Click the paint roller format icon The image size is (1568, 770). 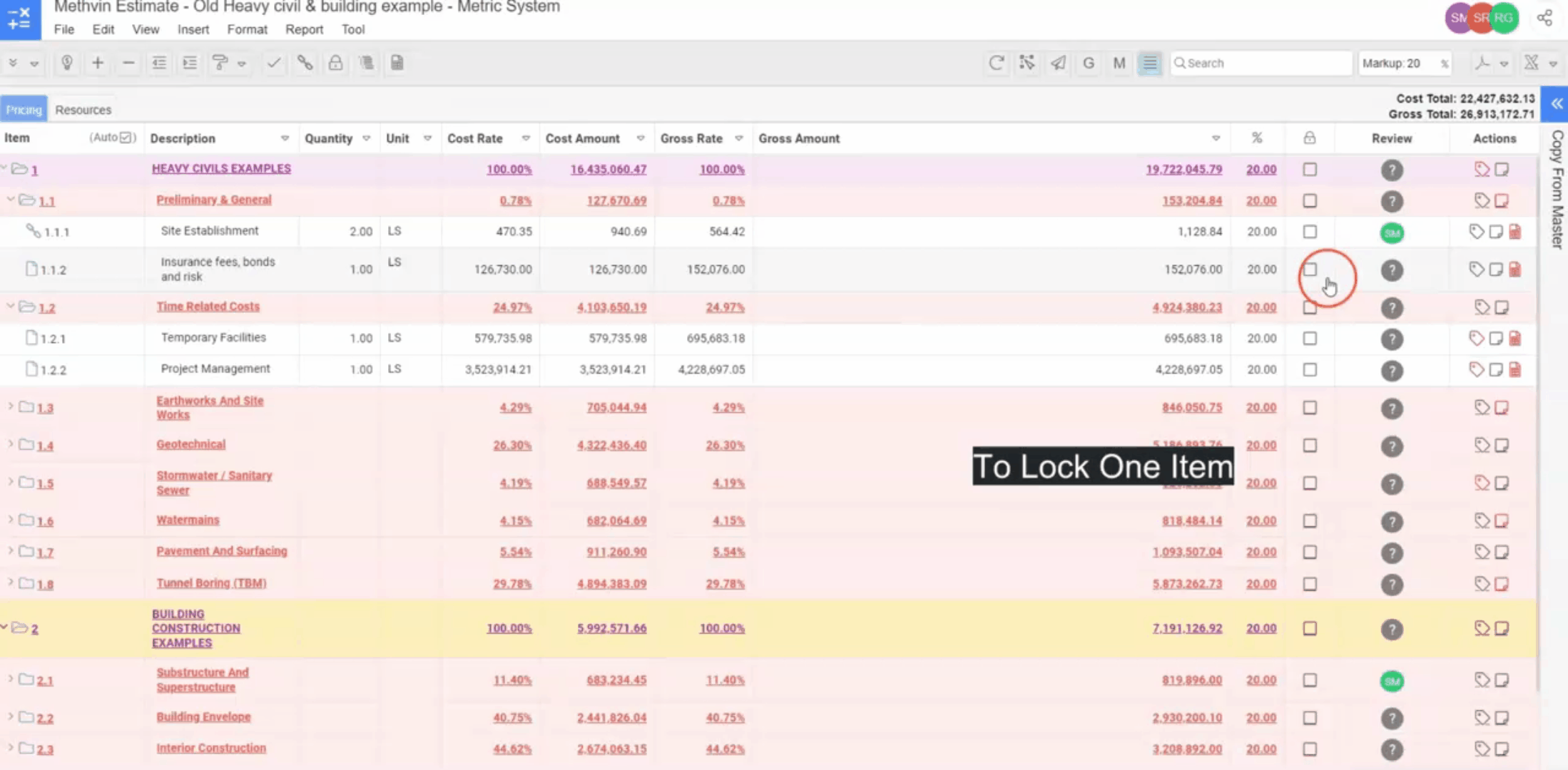coord(220,63)
